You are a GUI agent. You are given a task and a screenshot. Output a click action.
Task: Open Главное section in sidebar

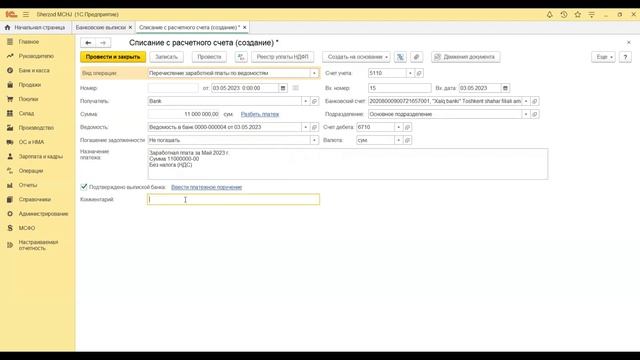[x=29, y=42]
